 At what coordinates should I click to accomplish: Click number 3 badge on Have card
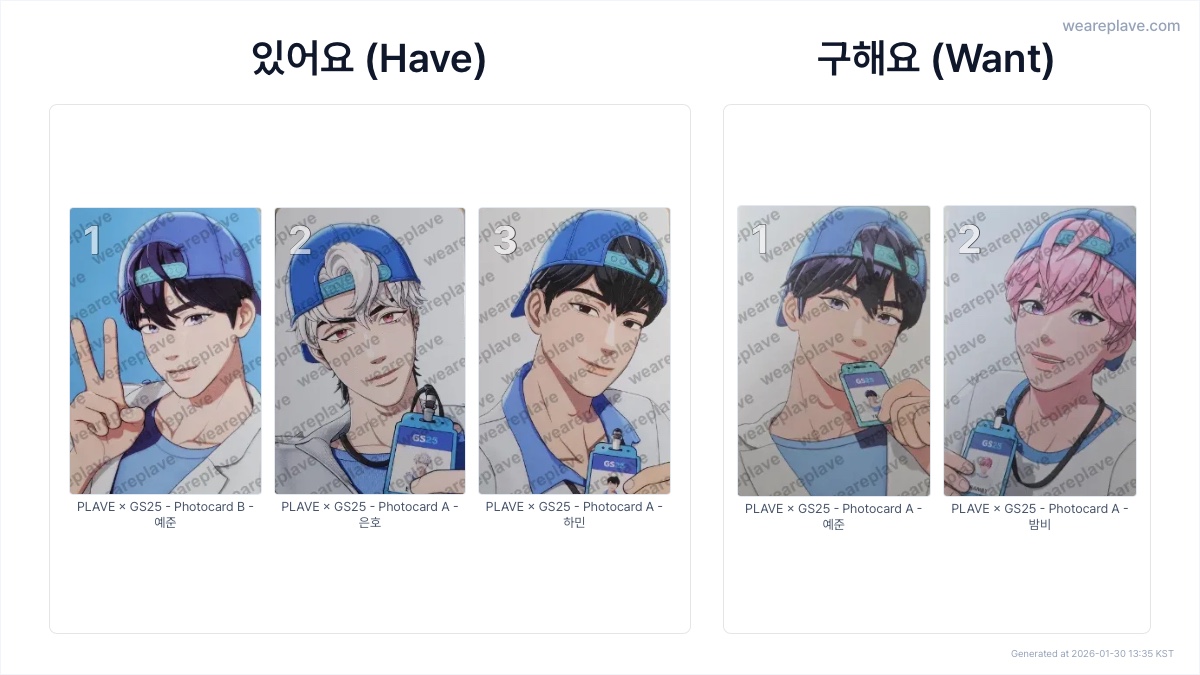[x=505, y=241]
